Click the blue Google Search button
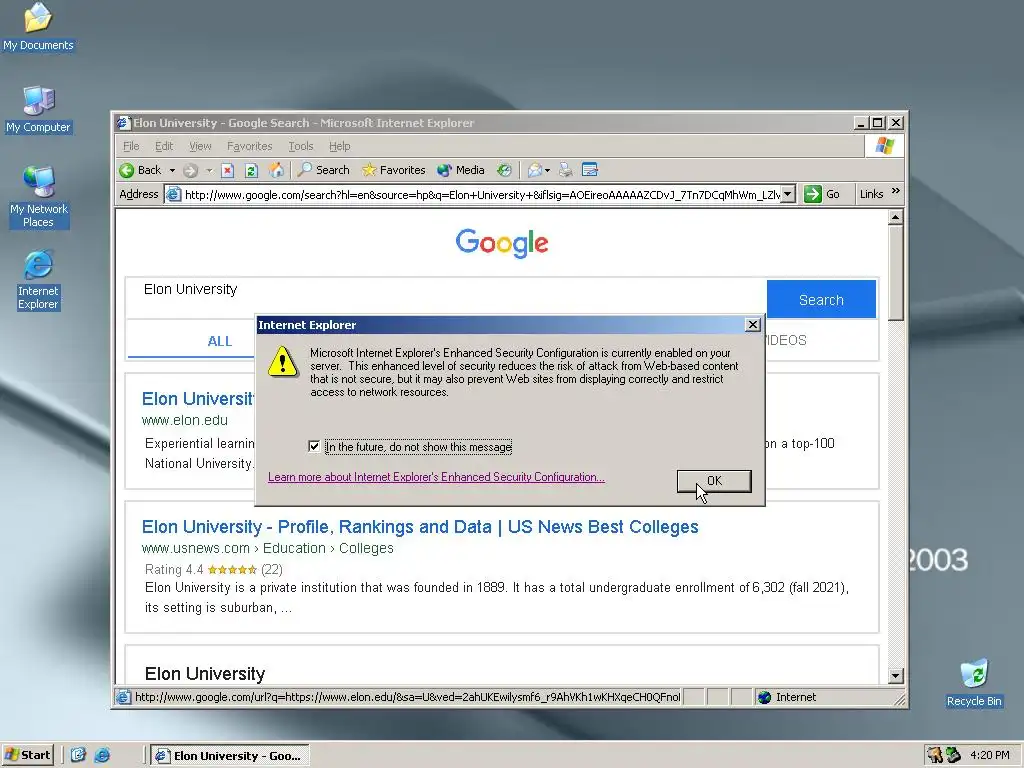Viewport: 1024px width, 768px height. click(821, 300)
